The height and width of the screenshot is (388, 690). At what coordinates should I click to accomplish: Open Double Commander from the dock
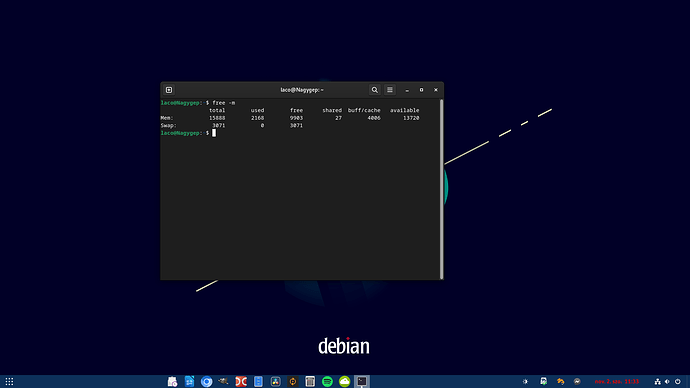241,381
